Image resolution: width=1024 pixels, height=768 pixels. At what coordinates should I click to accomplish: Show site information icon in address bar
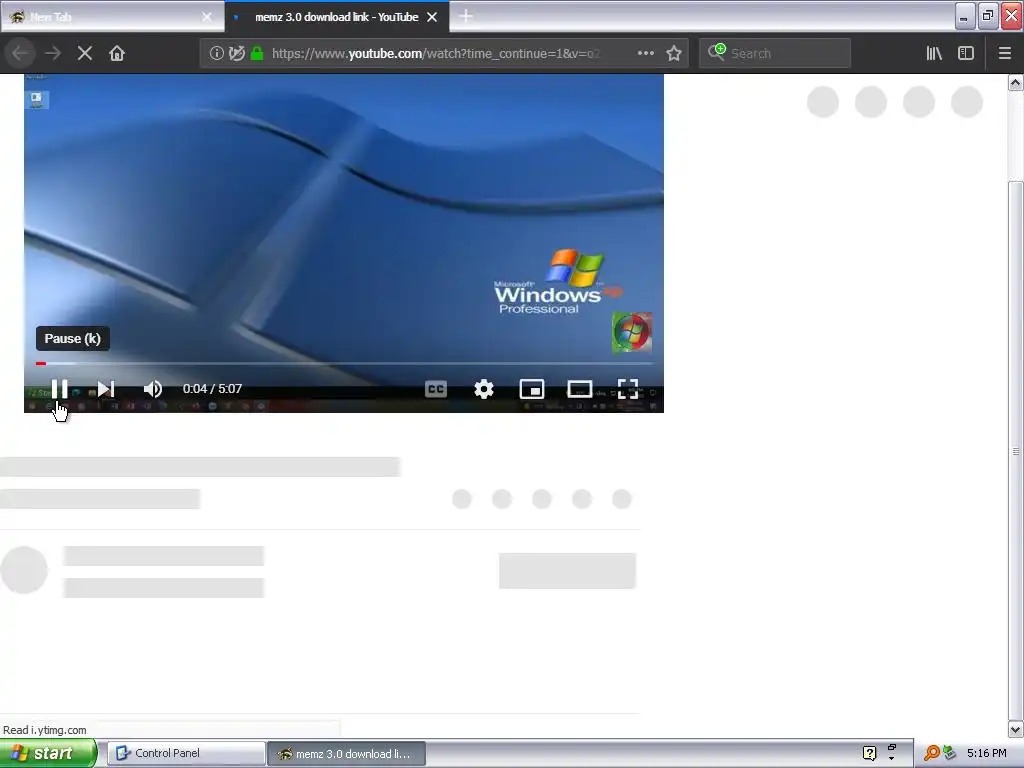[216, 54]
